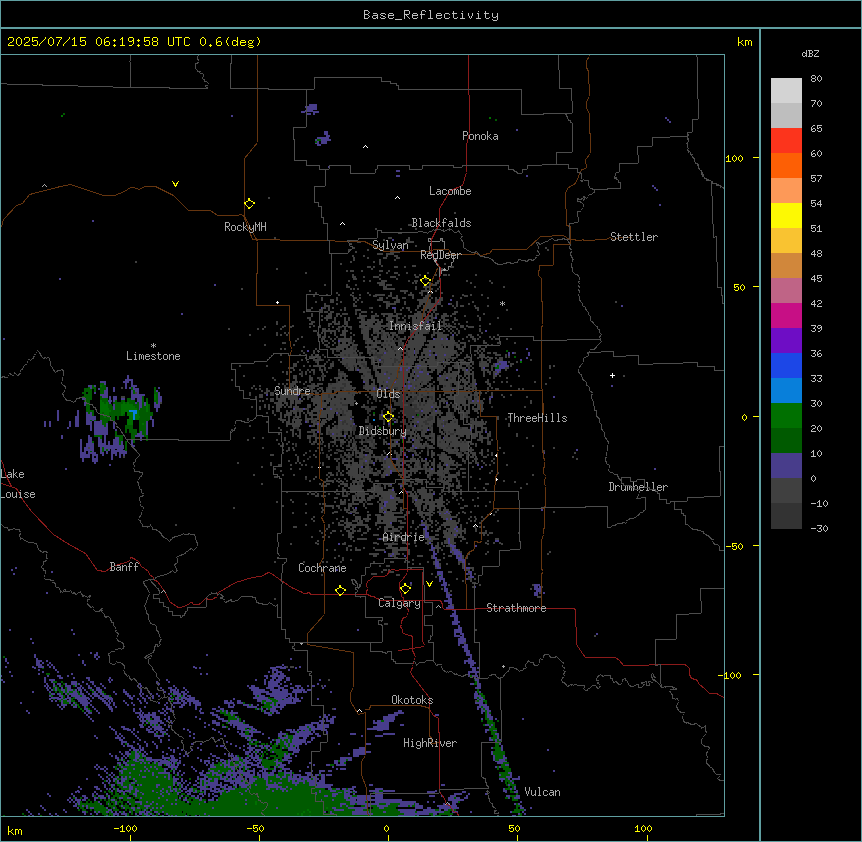Click the asterisk marker above Limestone
Viewport: 862px width, 842px height.
[153, 346]
